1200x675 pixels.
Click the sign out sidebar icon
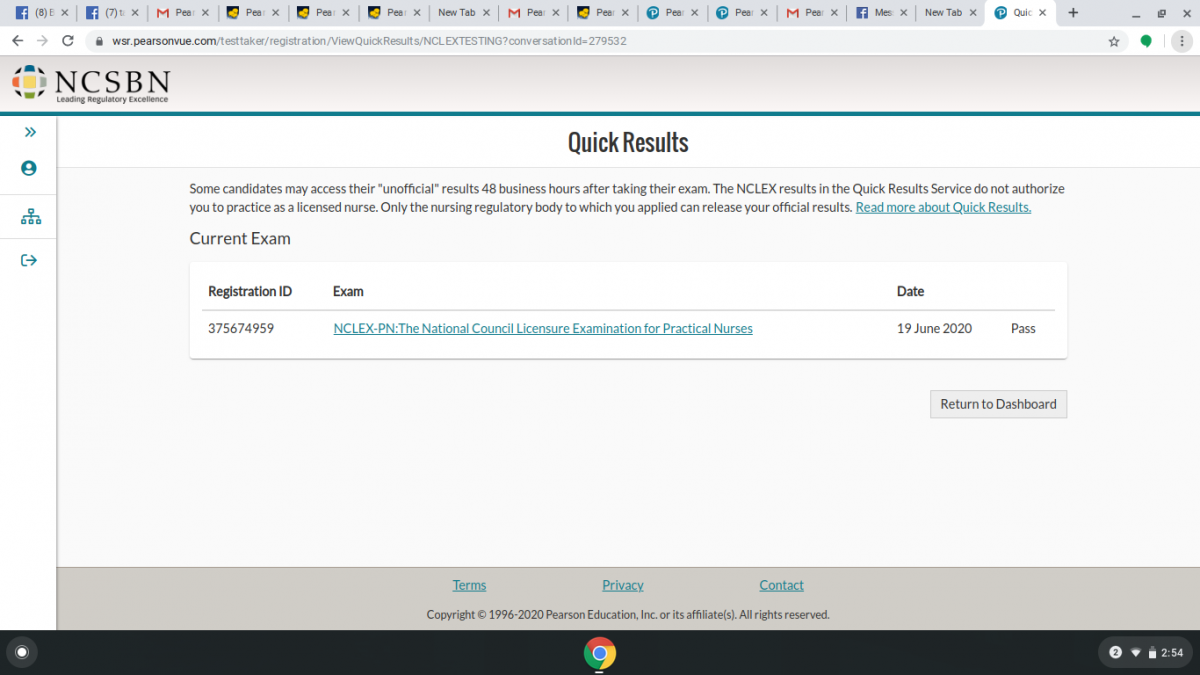pyautogui.click(x=29, y=260)
